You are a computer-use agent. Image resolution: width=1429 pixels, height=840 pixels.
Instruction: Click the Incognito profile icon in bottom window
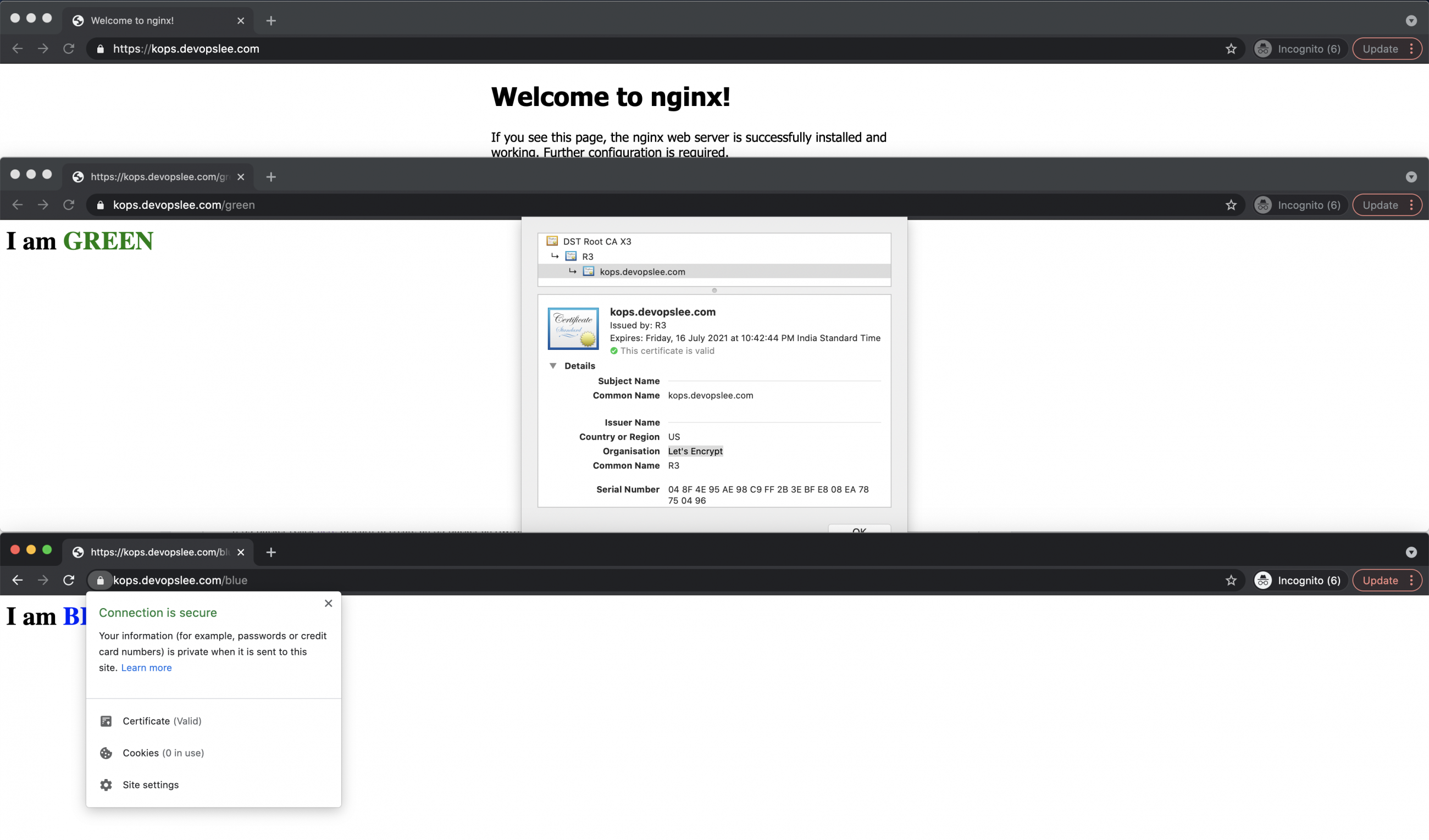click(1263, 580)
